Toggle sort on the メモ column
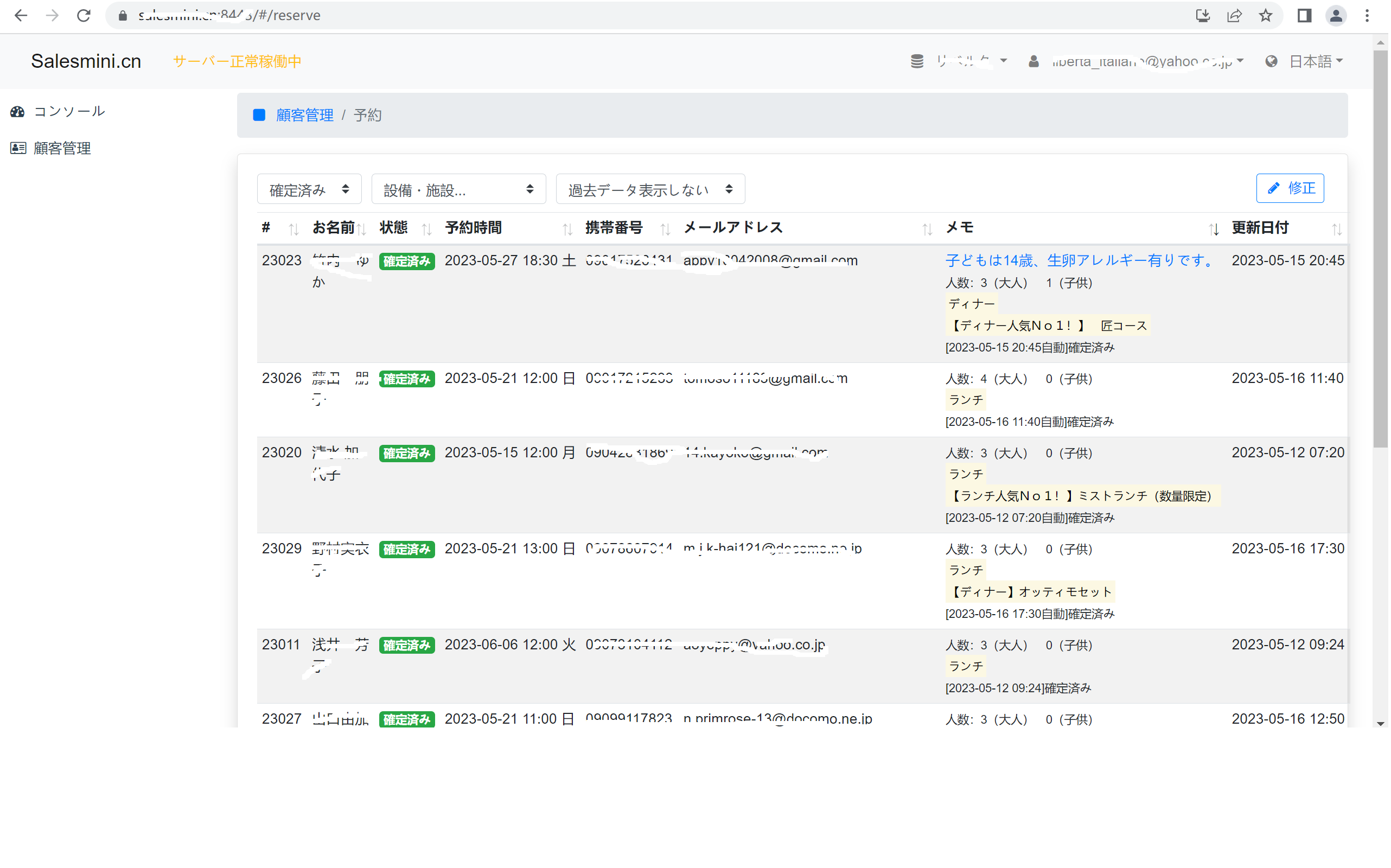 tap(1214, 228)
